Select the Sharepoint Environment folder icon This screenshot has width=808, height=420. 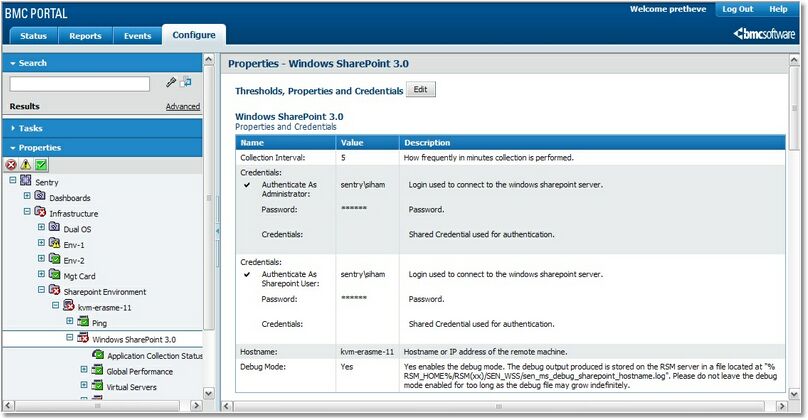(x=55, y=290)
